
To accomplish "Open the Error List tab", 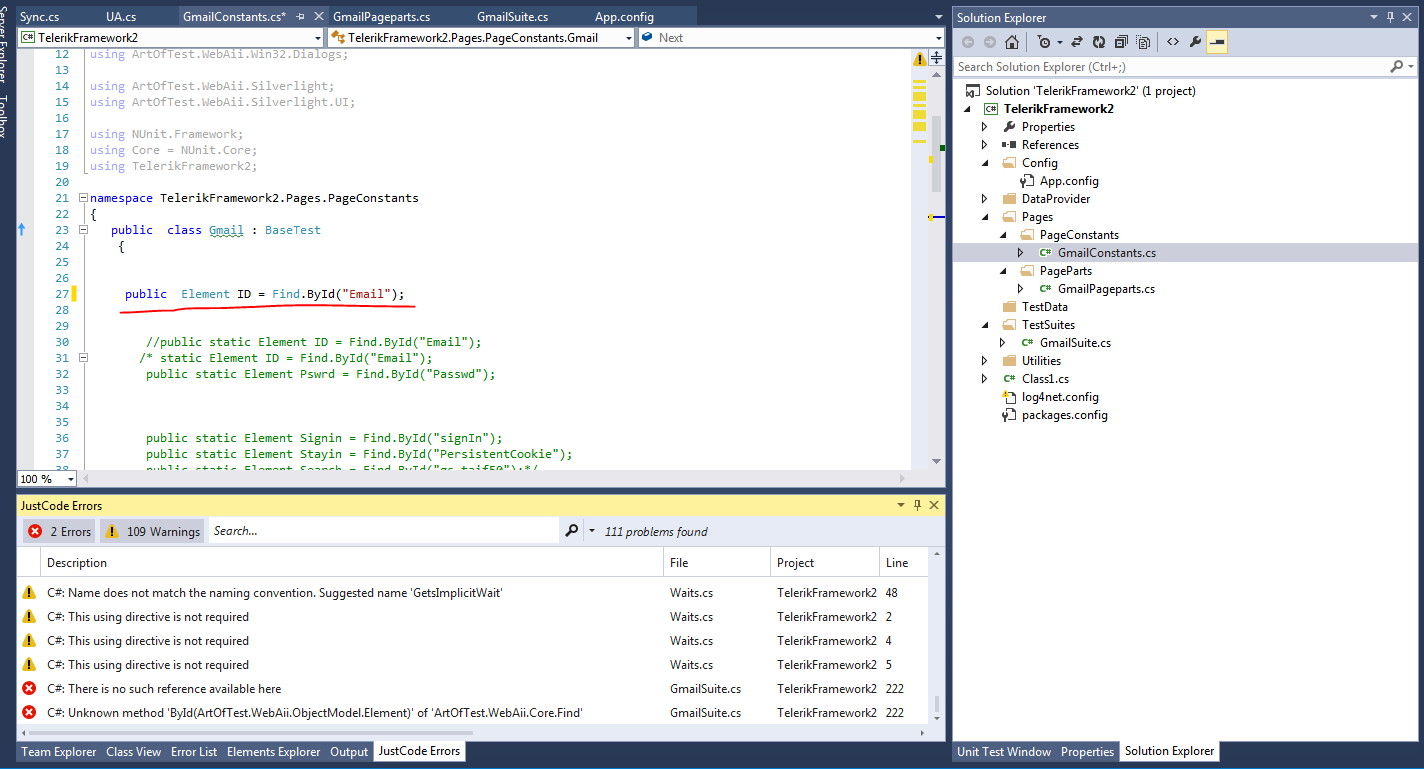I will tap(193, 751).
